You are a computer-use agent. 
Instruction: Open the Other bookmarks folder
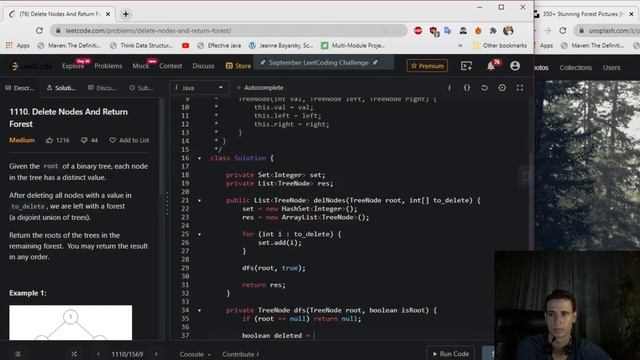click(500, 45)
